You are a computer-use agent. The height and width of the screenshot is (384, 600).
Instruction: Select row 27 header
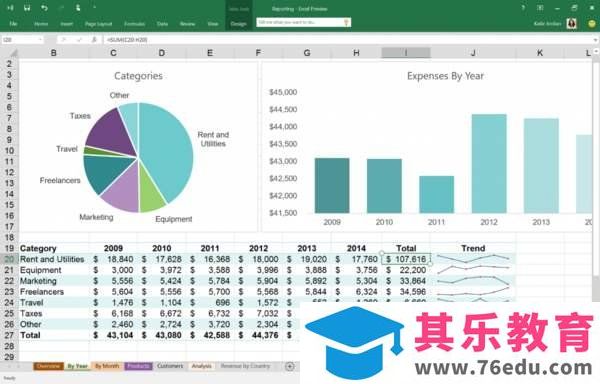tap(9, 335)
